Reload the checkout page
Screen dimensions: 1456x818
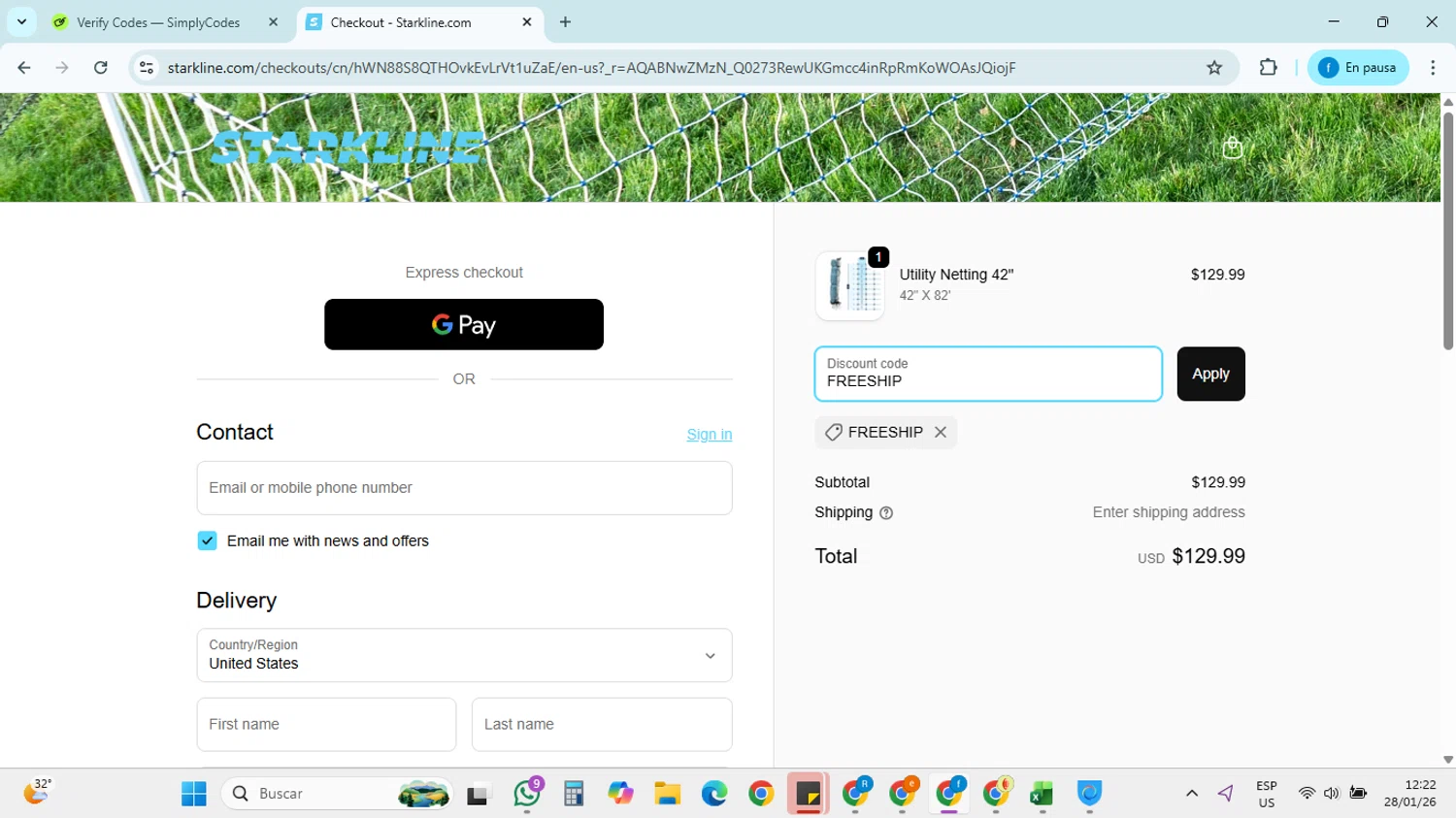coord(101,68)
